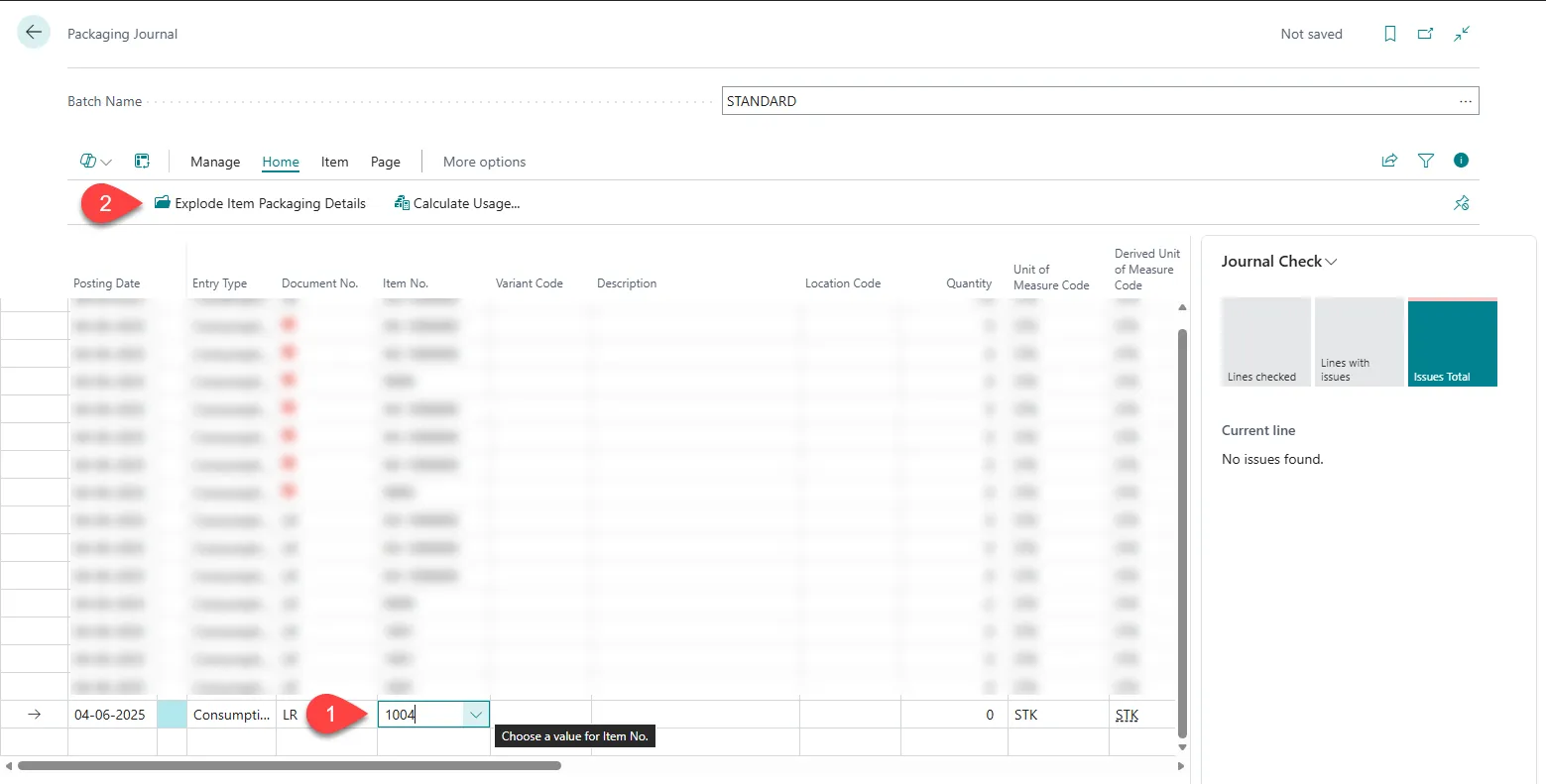Click the Item No. column header

406,283
